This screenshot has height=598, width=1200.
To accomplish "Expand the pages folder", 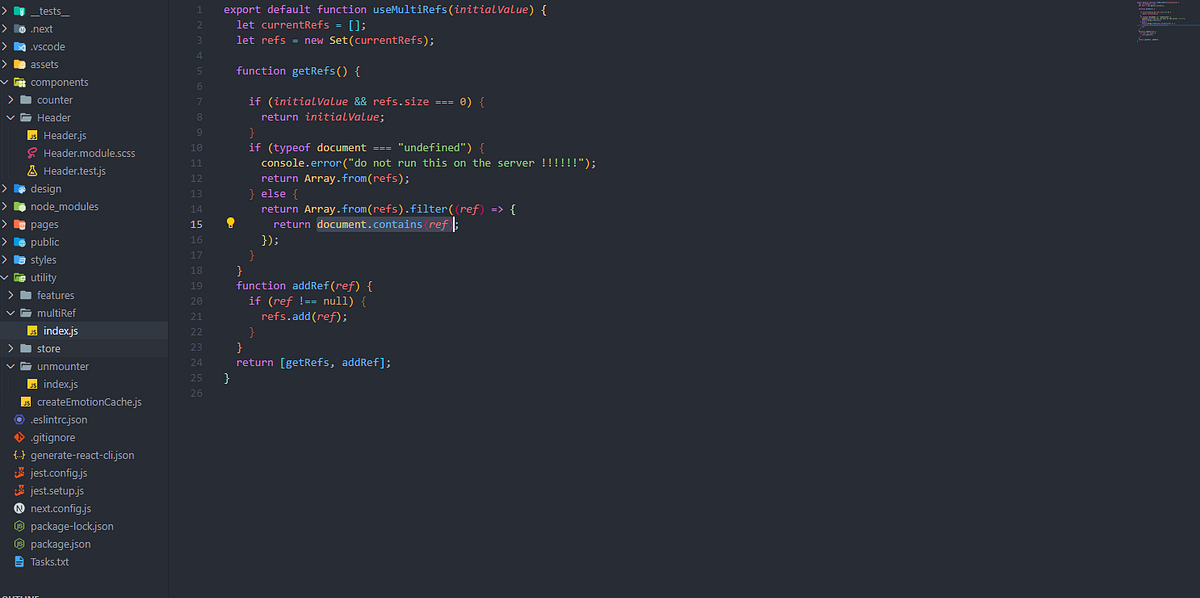I will tap(10, 224).
